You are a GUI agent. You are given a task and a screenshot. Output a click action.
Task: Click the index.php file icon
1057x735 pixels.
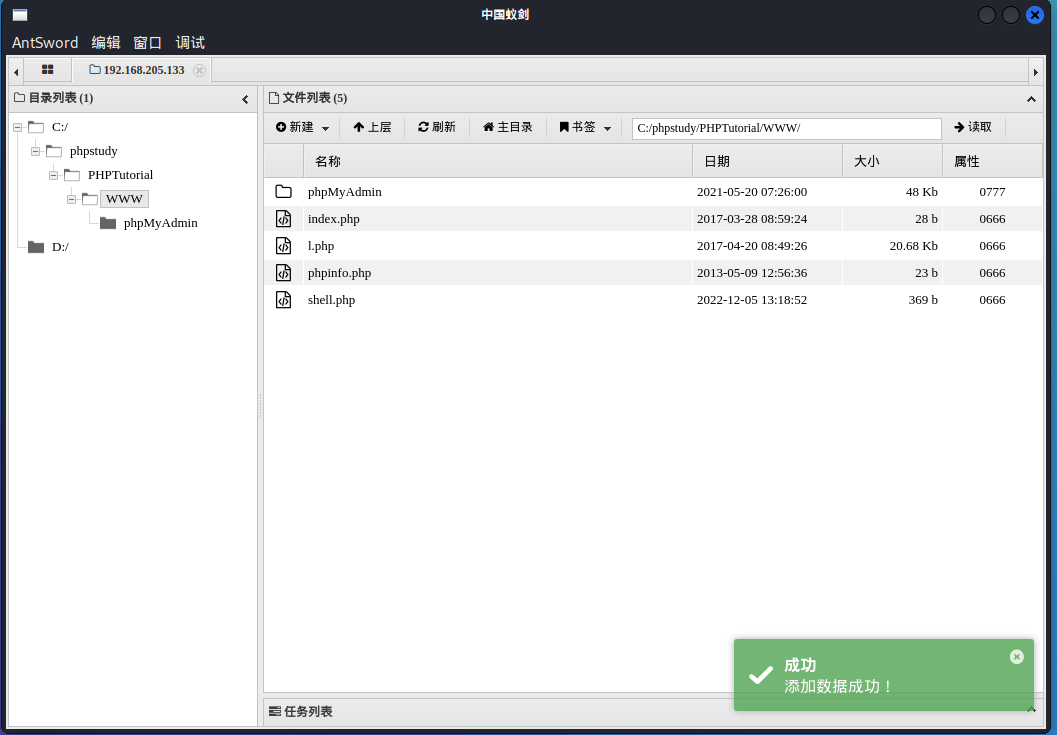[284, 218]
